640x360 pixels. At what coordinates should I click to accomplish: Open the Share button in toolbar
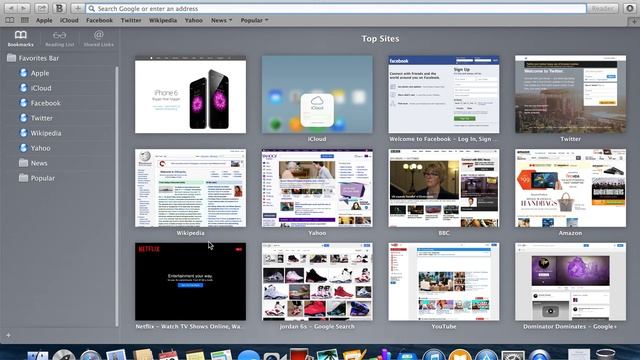pyautogui.click(x=41, y=8)
